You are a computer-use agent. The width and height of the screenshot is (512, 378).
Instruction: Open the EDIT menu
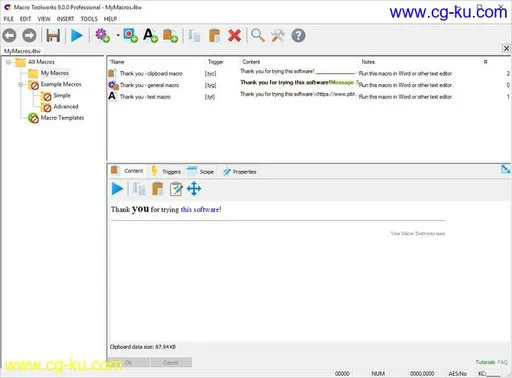pos(25,19)
